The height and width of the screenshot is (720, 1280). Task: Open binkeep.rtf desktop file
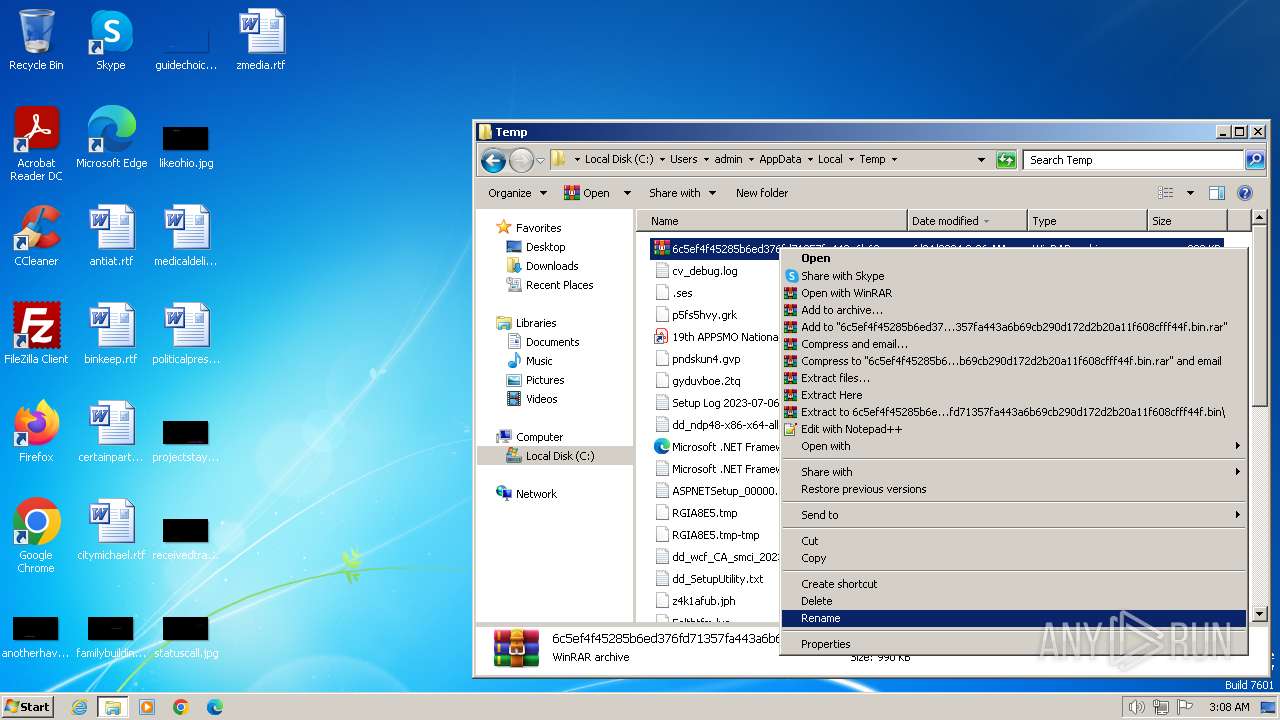tap(111, 334)
